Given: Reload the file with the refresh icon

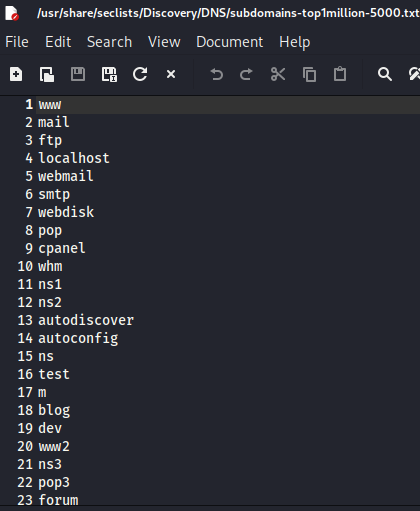Looking at the screenshot, I should [x=140, y=74].
